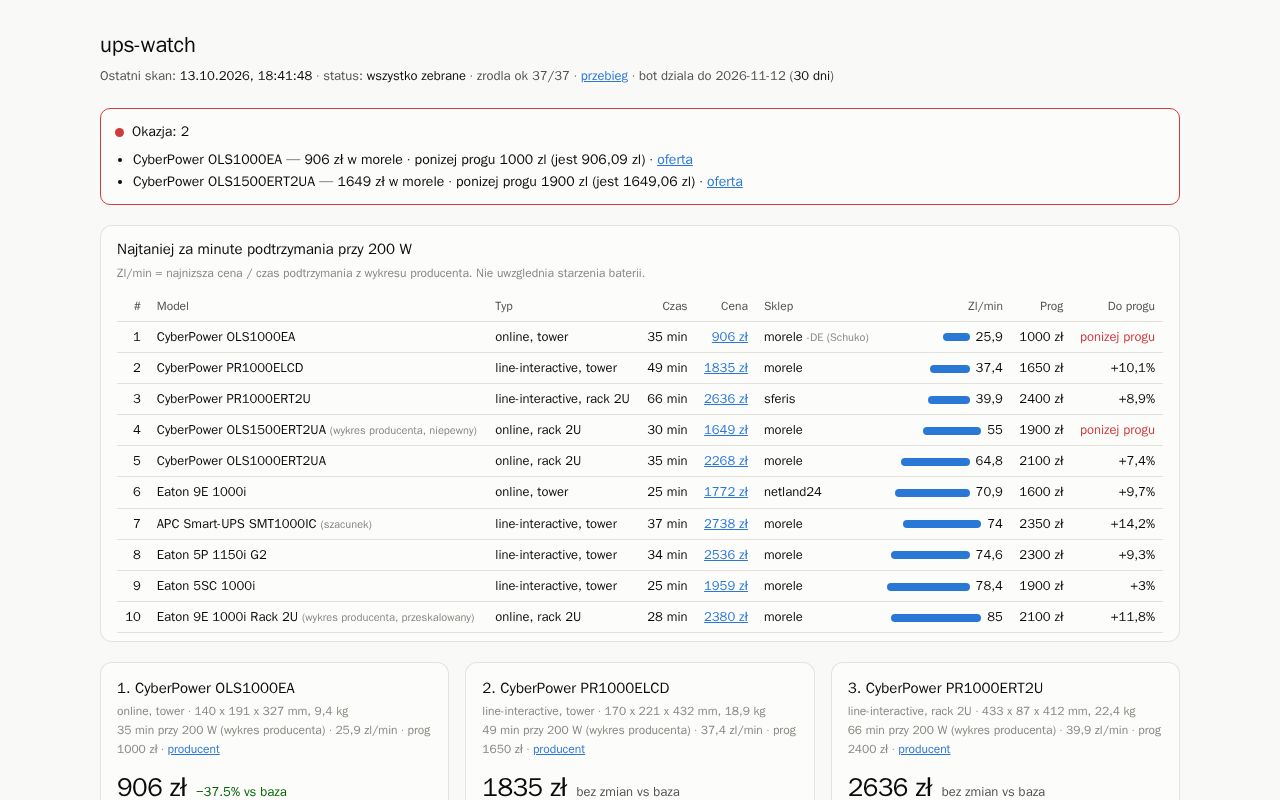Click the '(wykres producenta, niepewny)' note
Viewport: 1280px width, 800px height.
coord(403,431)
